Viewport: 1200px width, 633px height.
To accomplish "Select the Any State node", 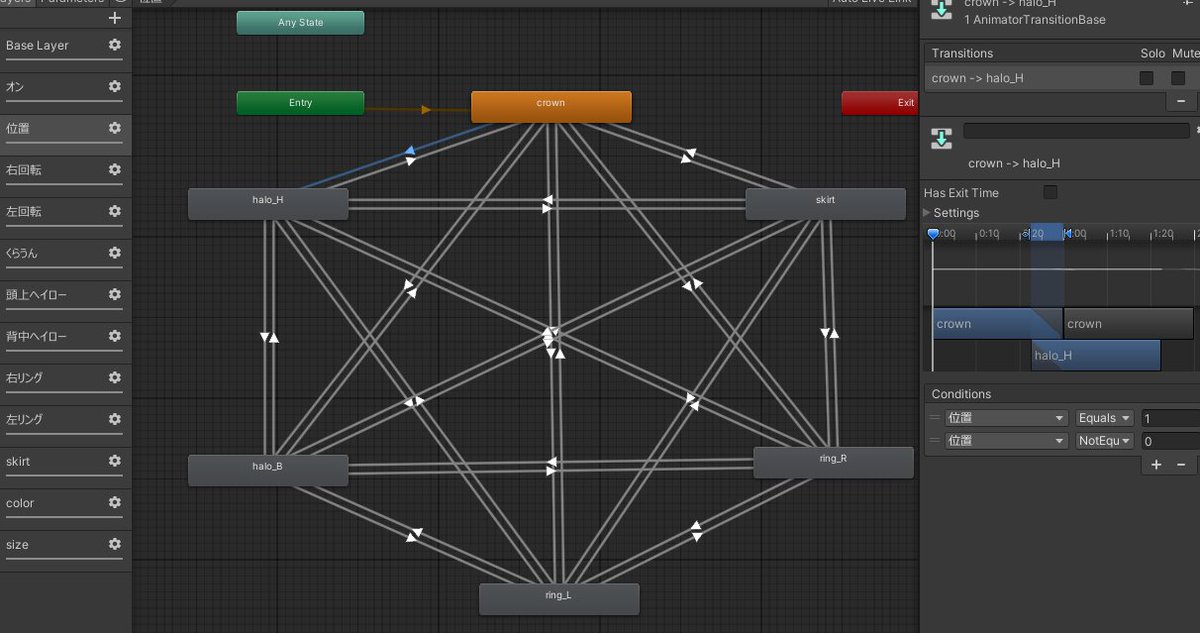I will [x=300, y=22].
